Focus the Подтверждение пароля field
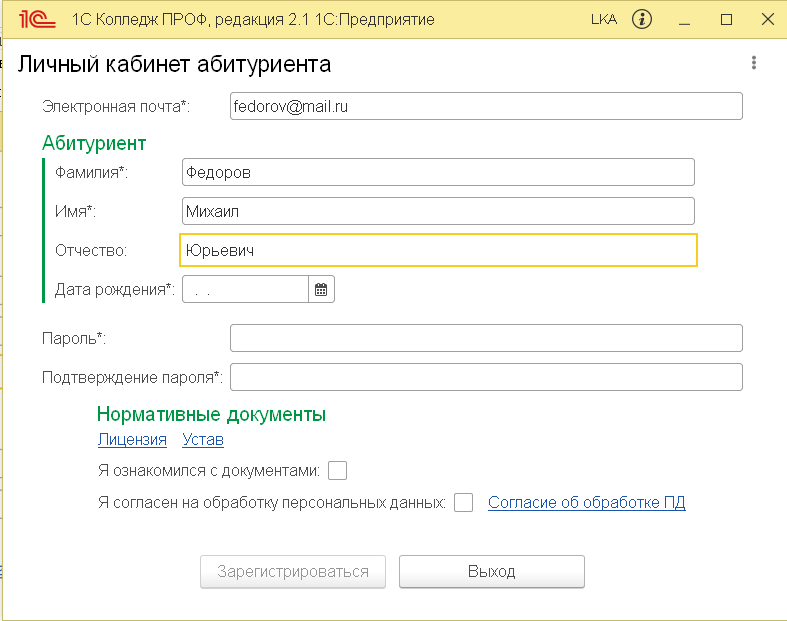Viewport: 787px width, 621px height. pyautogui.click(x=485, y=377)
